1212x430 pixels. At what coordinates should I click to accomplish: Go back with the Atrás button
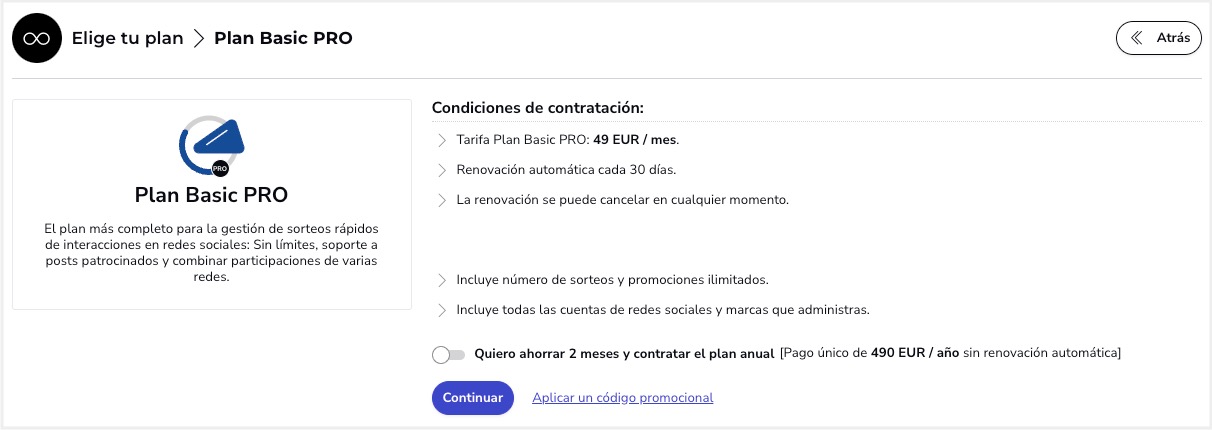click(x=1159, y=38)
